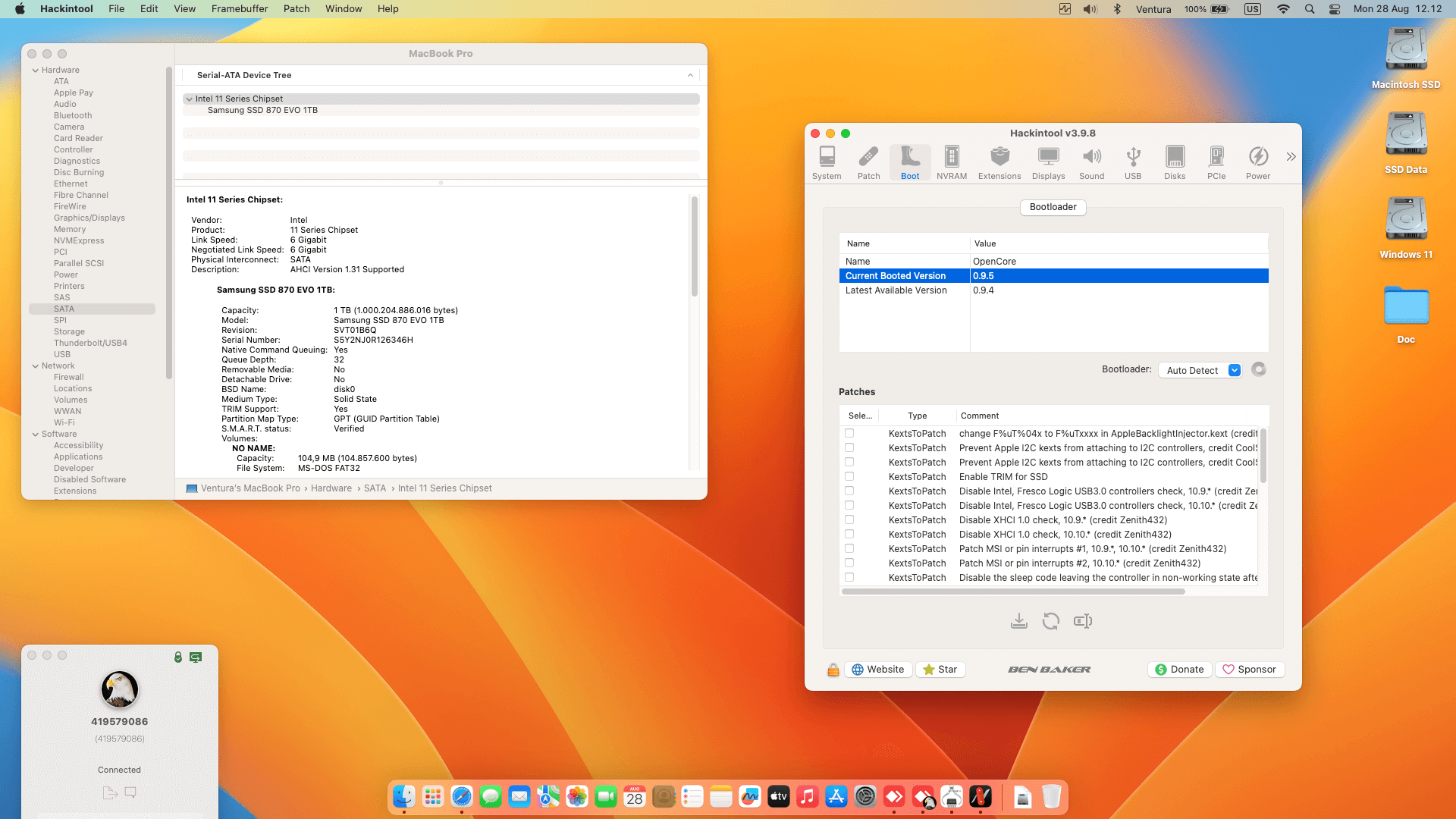Open the Sound section
This screenshot has width=1456, height=819.
[x=1092, y=162]
